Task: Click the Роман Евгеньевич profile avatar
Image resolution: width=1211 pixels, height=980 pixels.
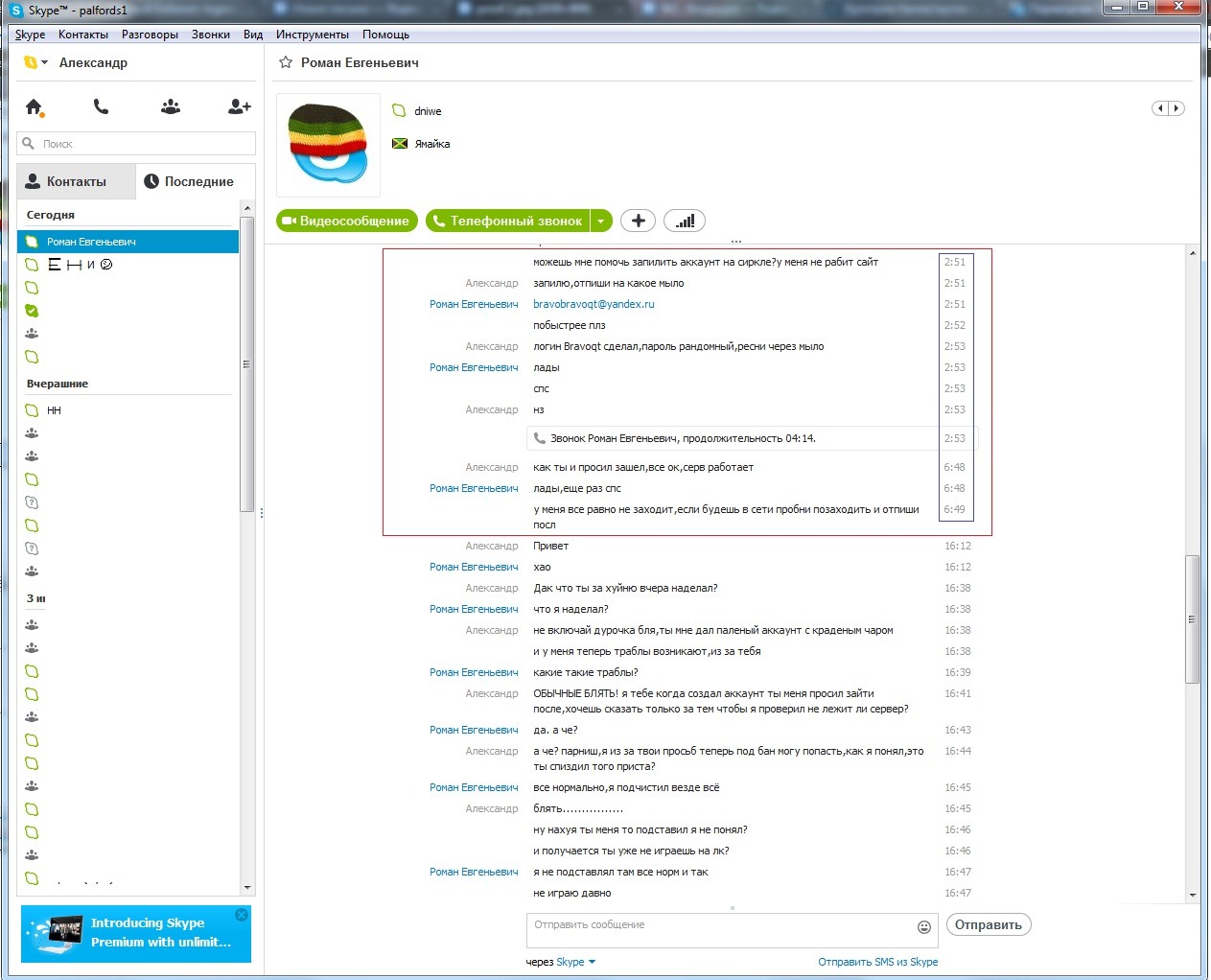Action: 328,145
